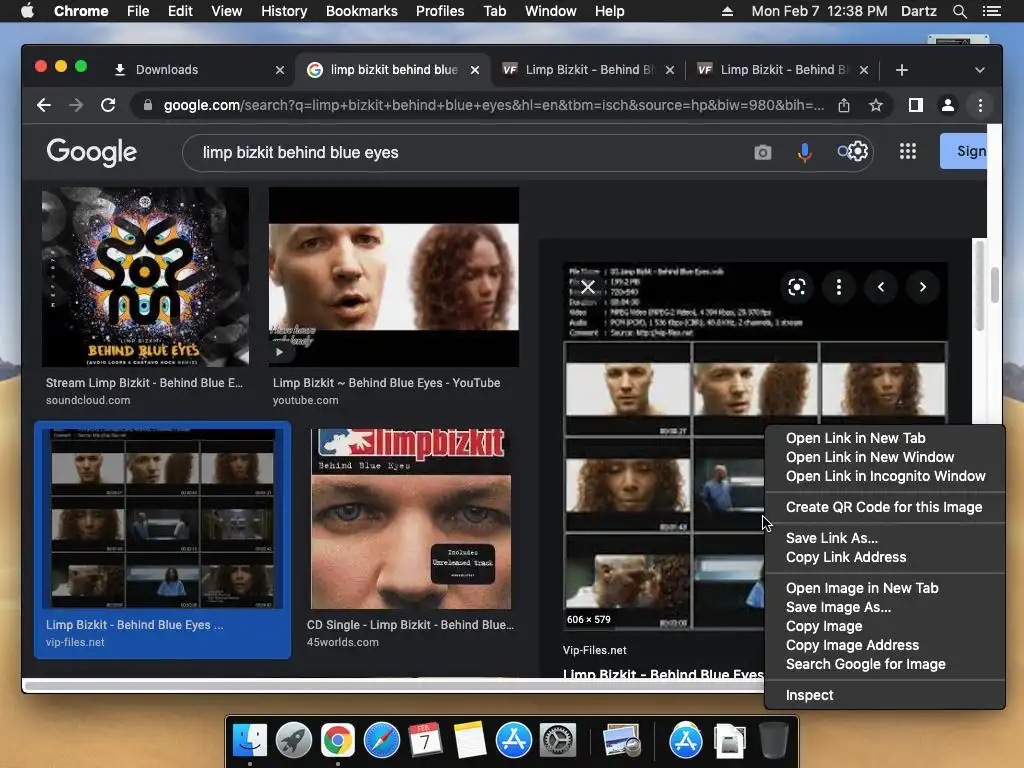Choose Open Link in Incognito Window
The height and width of the screenshot is (768, 1024).
tap(884, 476)
